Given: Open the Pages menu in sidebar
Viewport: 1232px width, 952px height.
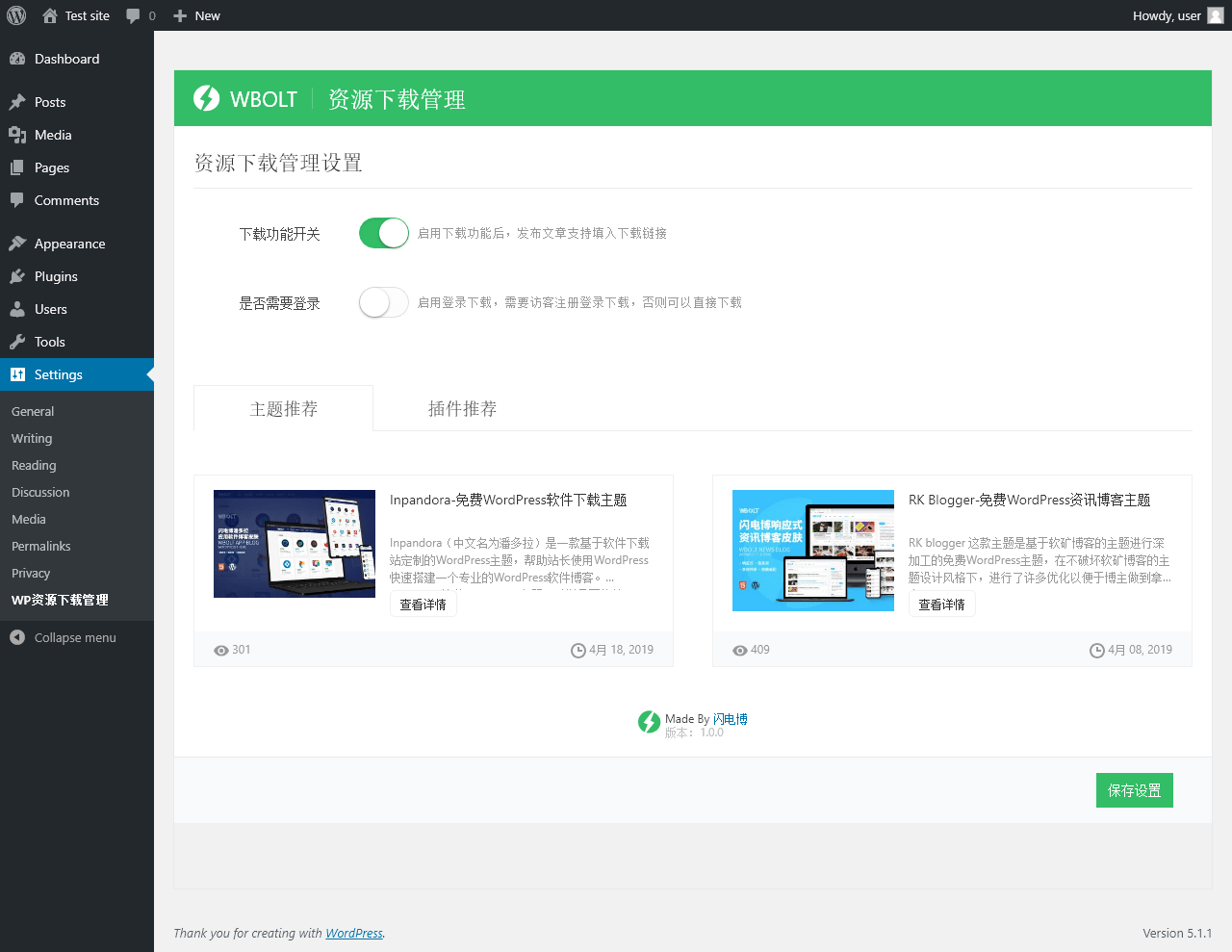Looking at the screenshot, I should [x=77, y=167].
